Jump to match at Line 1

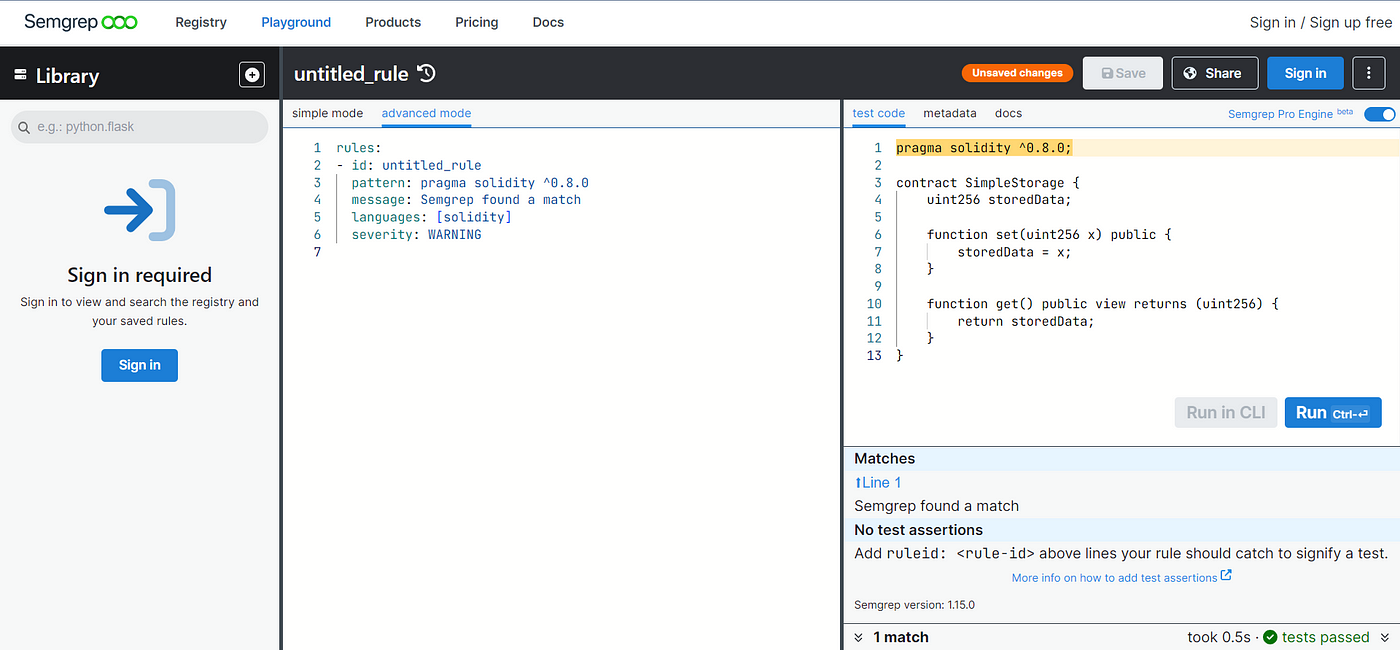coord(877,482)
